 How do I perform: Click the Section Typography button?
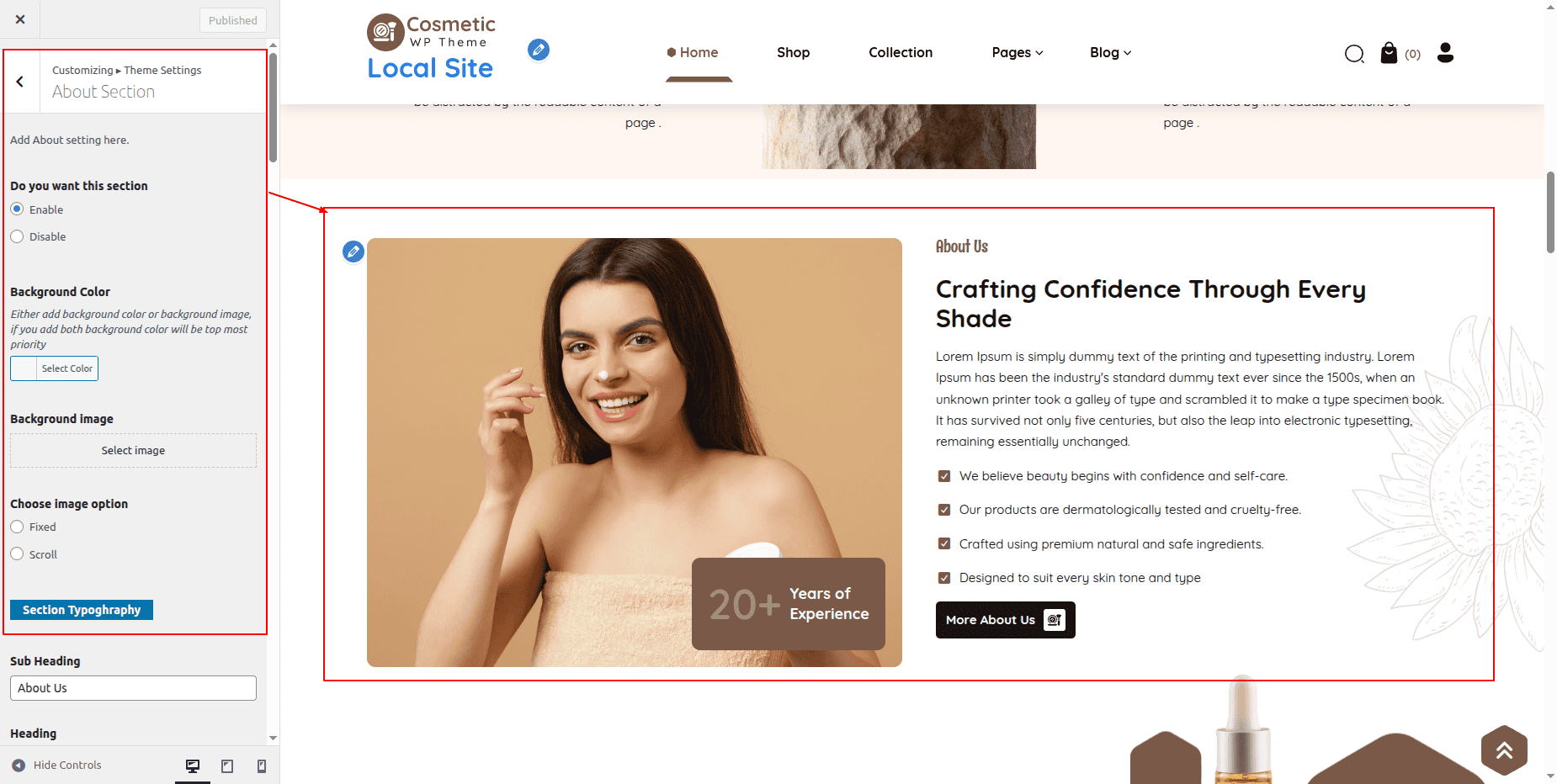(82, 610)
